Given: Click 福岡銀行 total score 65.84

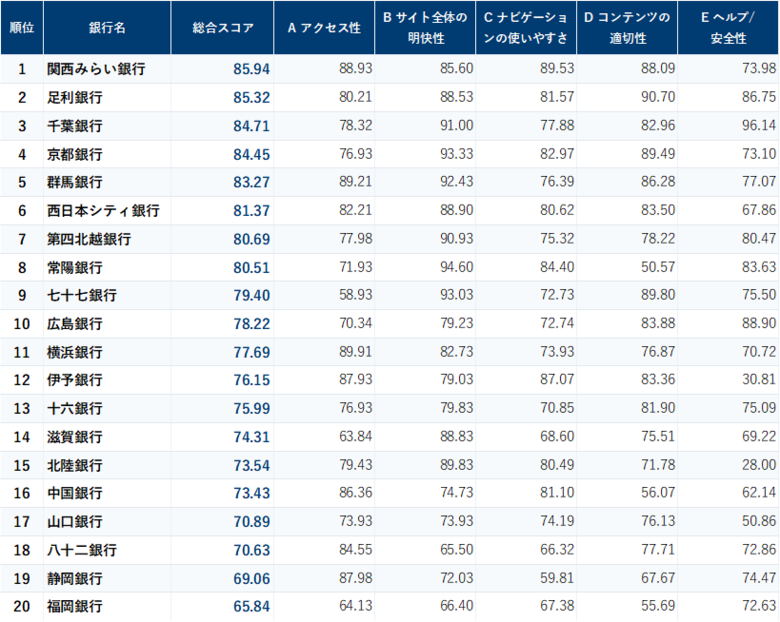Looking at the screenshot, I should pyautogui.click(x=252, y=606).
